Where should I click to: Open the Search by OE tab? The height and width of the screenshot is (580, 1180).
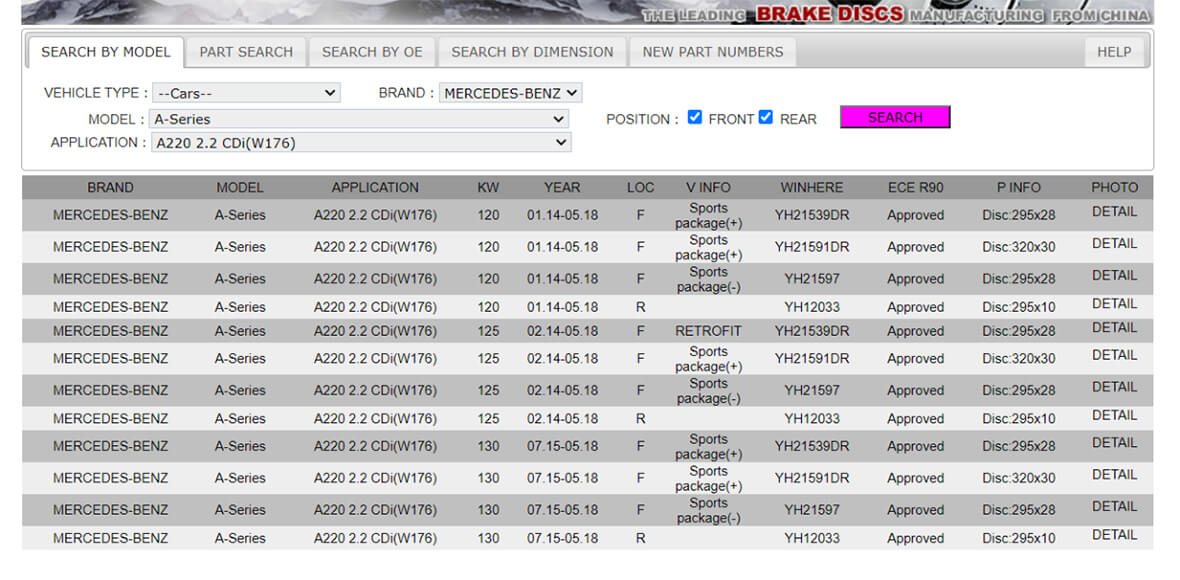(372, 52)
